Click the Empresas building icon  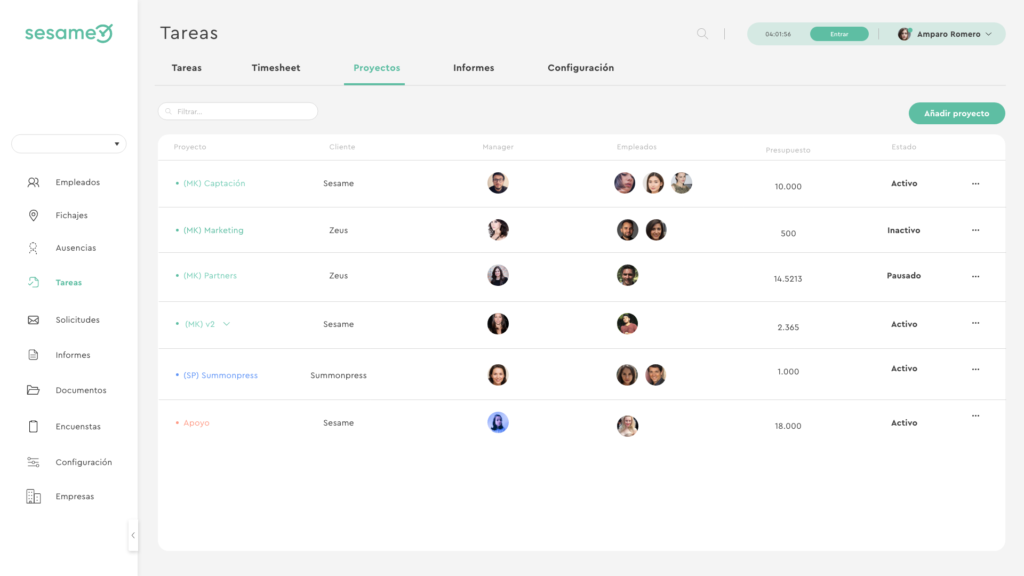(x=33, y=497)
